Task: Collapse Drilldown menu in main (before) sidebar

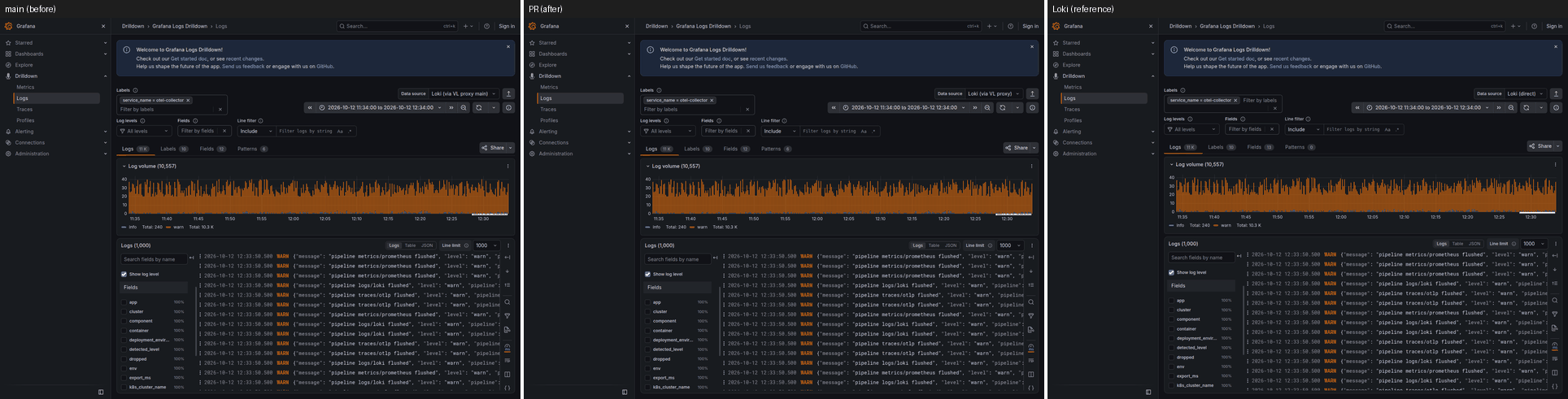Action: click(105, 76)
